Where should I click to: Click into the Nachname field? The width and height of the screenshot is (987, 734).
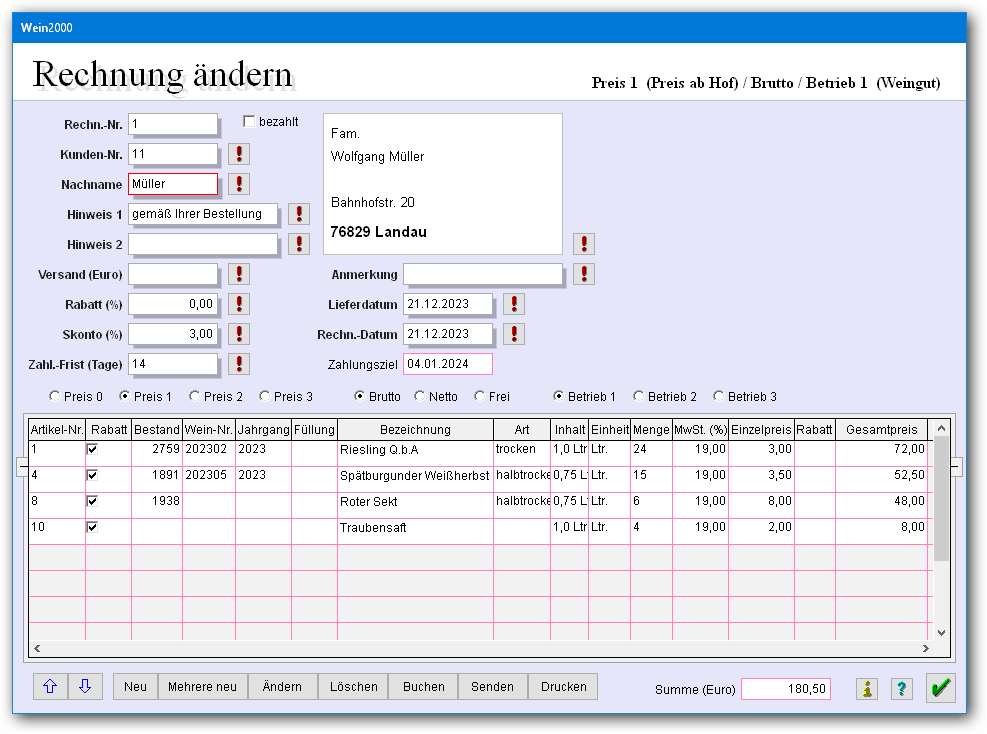point(173,184)
